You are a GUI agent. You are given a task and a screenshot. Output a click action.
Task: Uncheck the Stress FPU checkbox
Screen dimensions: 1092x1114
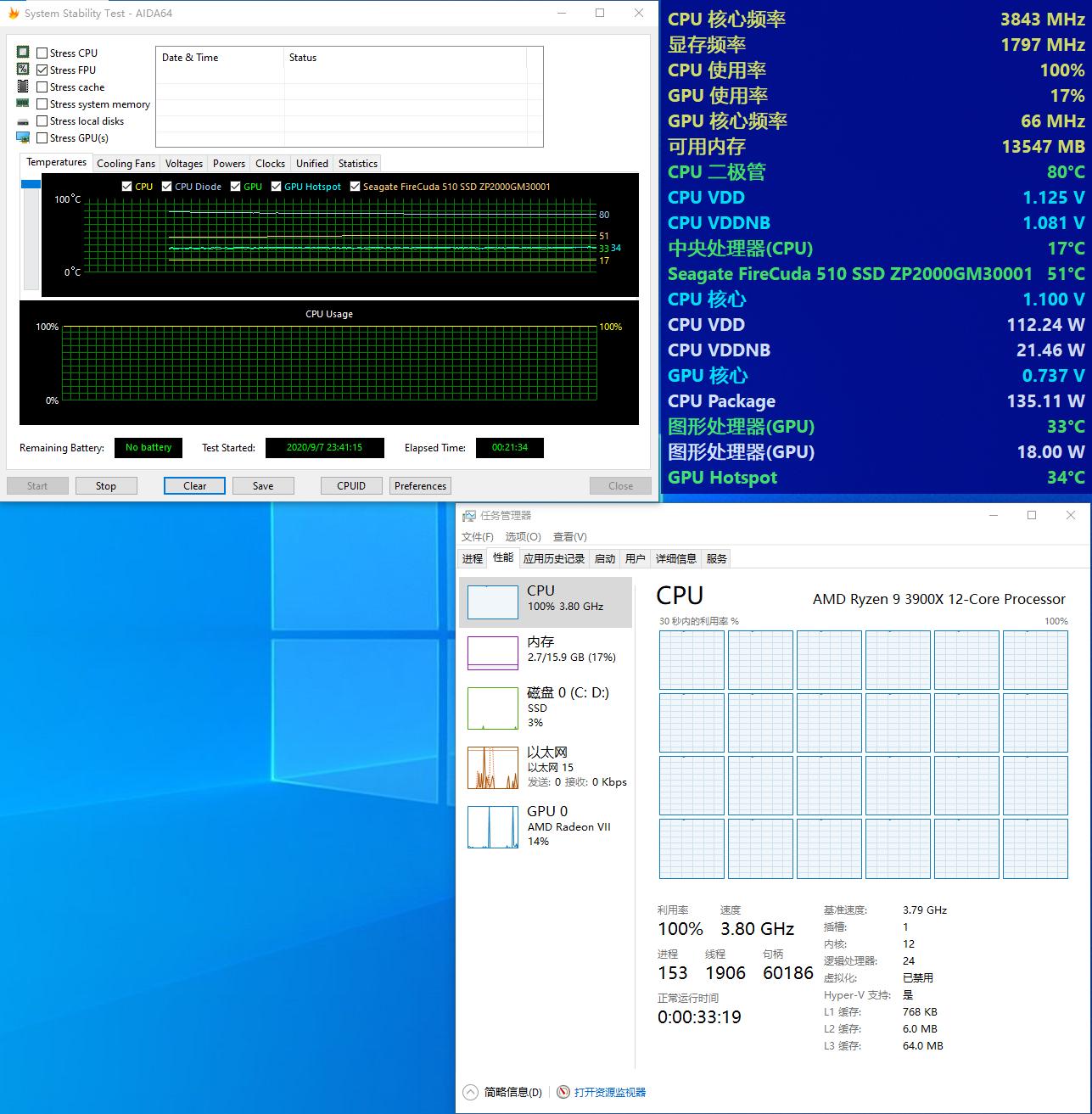tap(42, 69)
